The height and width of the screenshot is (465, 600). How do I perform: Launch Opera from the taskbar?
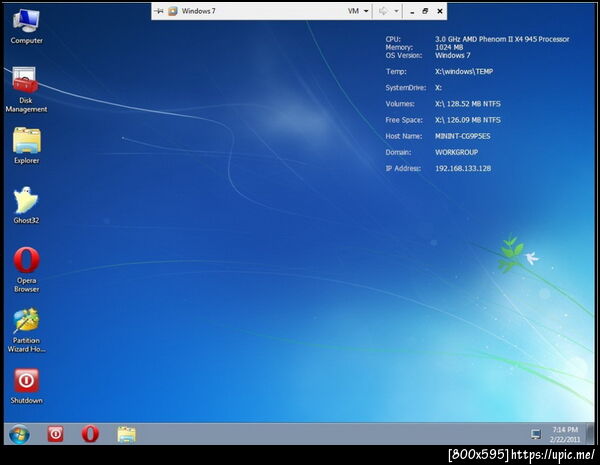[90, 434]
